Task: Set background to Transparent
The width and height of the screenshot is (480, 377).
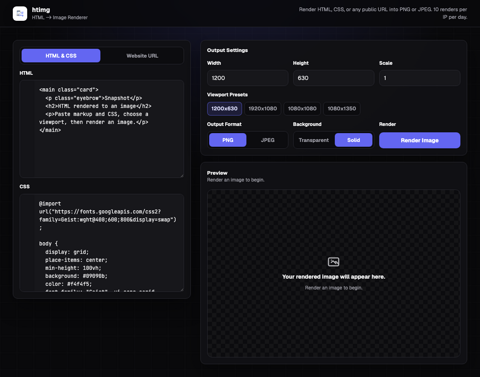Action: click(x=314, y=140)
